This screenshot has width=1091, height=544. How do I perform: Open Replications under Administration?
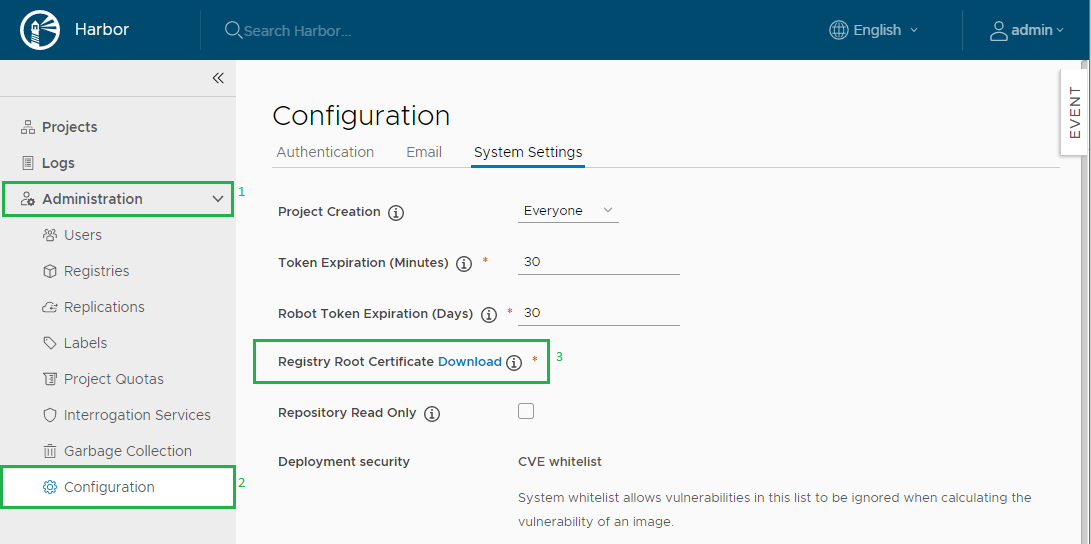point(104,307)
